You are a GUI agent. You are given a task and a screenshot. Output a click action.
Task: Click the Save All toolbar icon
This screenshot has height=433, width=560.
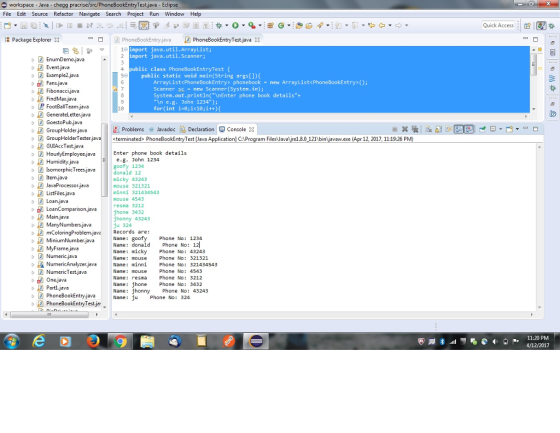tap(34, 25)
